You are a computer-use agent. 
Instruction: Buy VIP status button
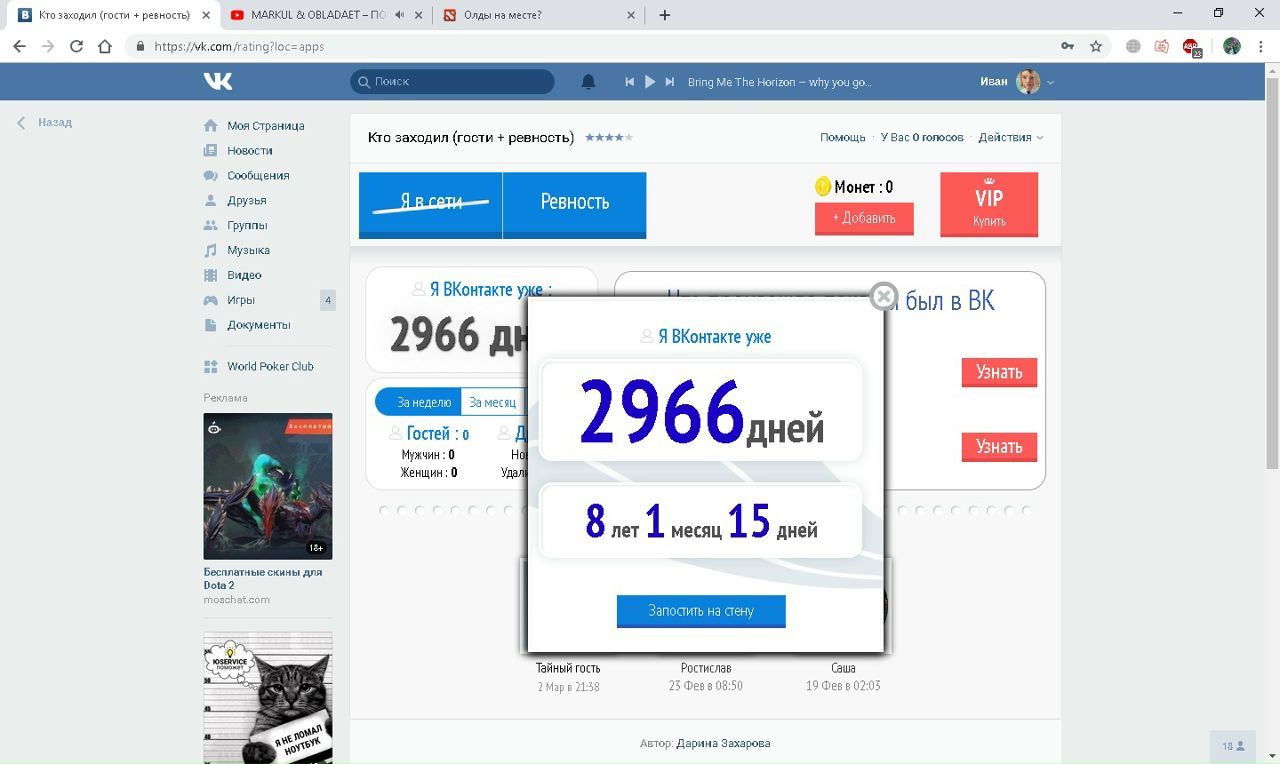click(x=988, y=204)
